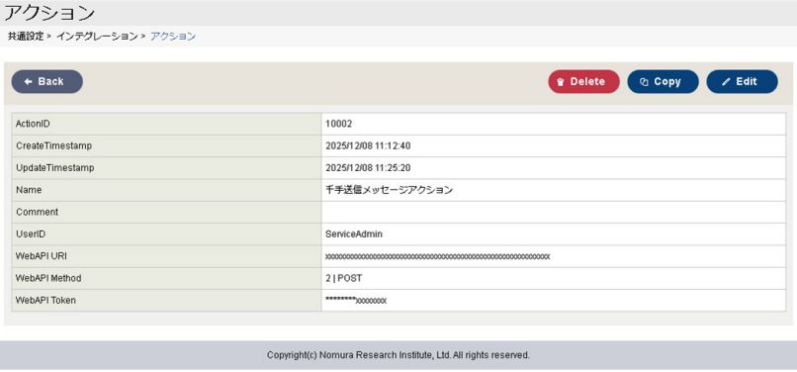Click the CreateTimestamp value 2025/12/08 11:12:40

(368, 146)
